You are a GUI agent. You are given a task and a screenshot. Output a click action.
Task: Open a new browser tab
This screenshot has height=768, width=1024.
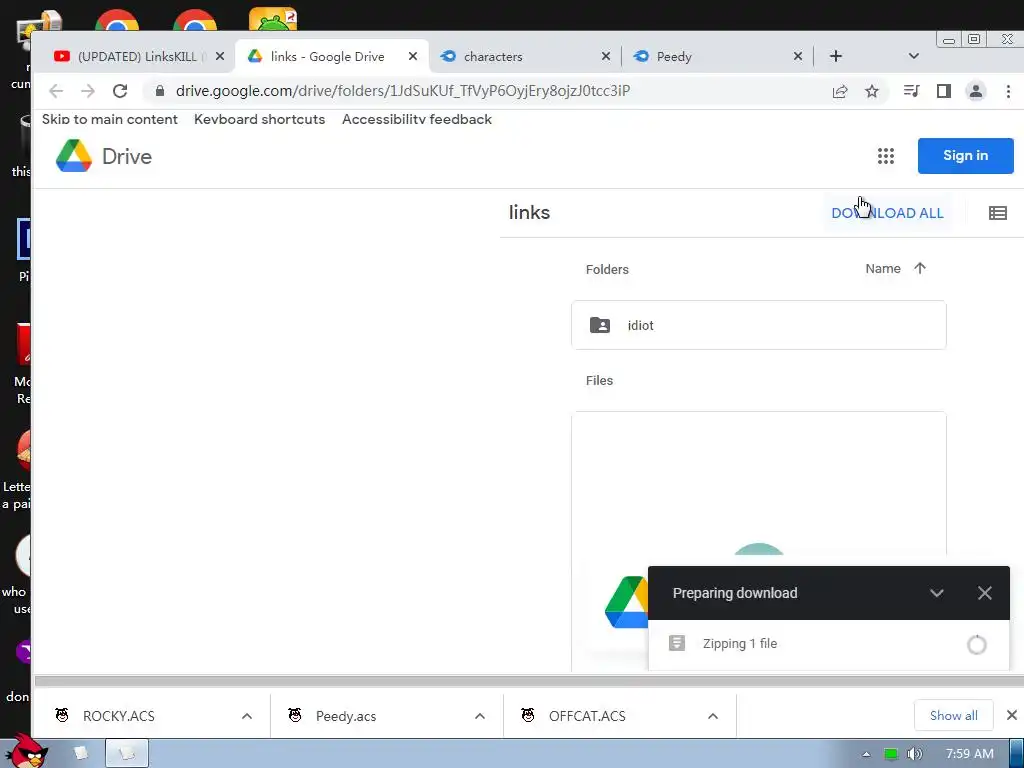coord(836,56)
